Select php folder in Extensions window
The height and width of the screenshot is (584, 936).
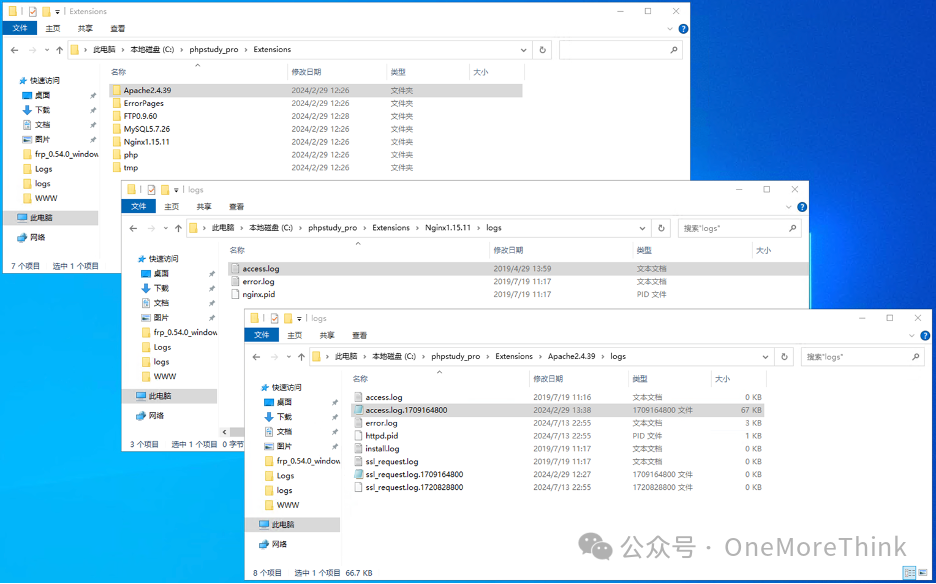pyautogui.click(x=131, y=155)
